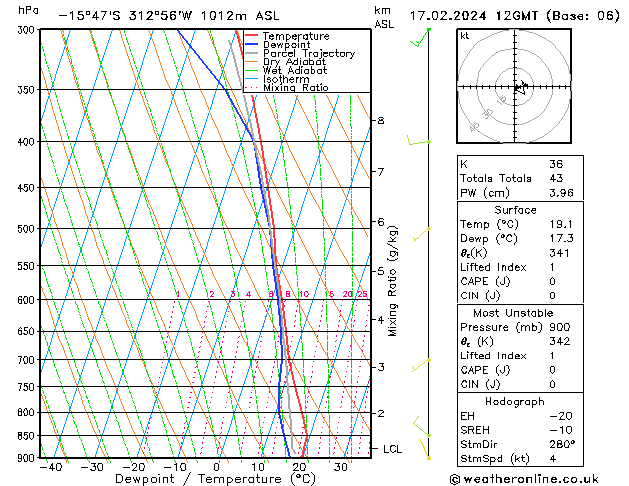Click the 17.02.2024 12GMT date header
The image size is (629, 486).
pyautogui.click(x=515, y=16)
